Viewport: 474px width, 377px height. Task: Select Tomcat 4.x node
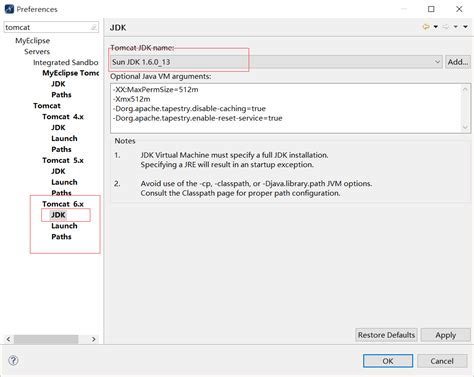click(63, 117)
